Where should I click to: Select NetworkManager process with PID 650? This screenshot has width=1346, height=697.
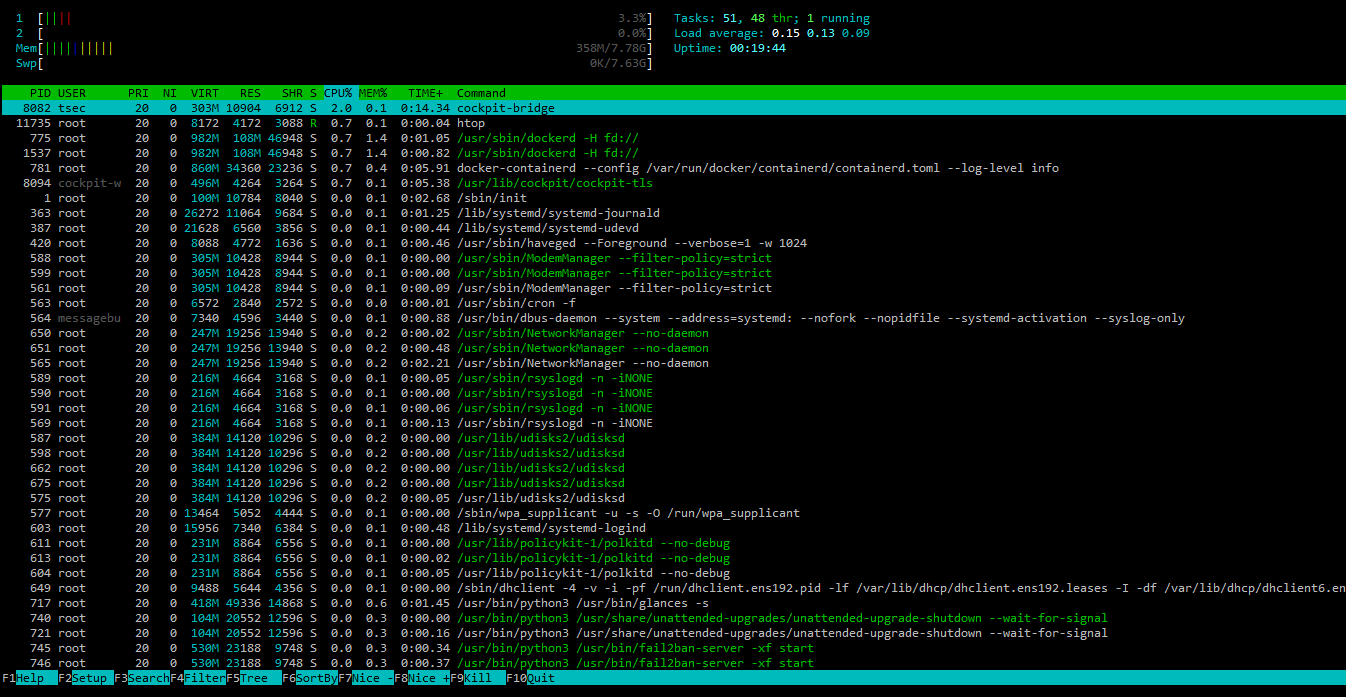coord(673,333)
